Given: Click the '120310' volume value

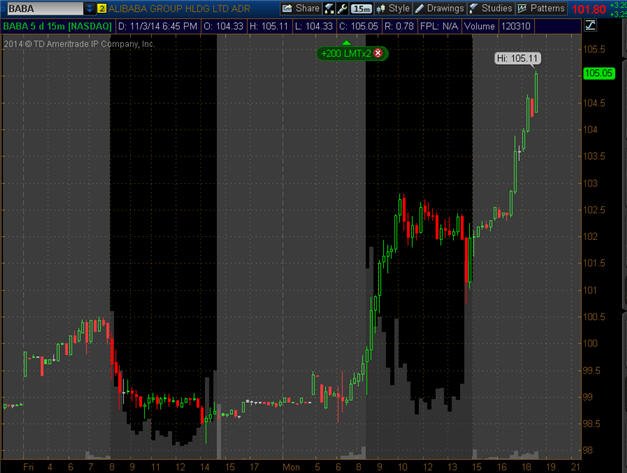Looking at the screenshot, I should click(516, 26).
